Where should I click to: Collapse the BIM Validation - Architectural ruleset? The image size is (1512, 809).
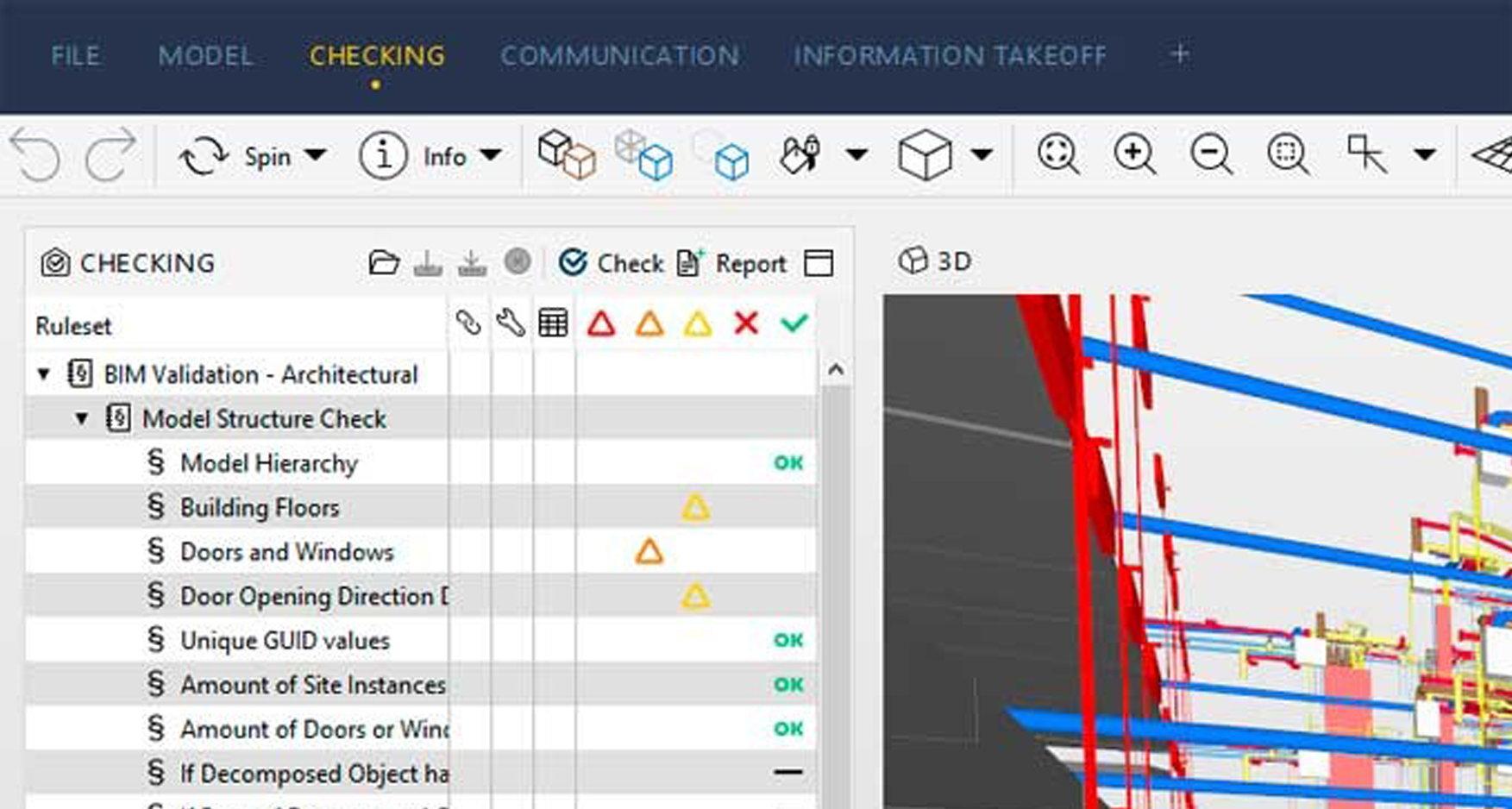pos(44,374)
